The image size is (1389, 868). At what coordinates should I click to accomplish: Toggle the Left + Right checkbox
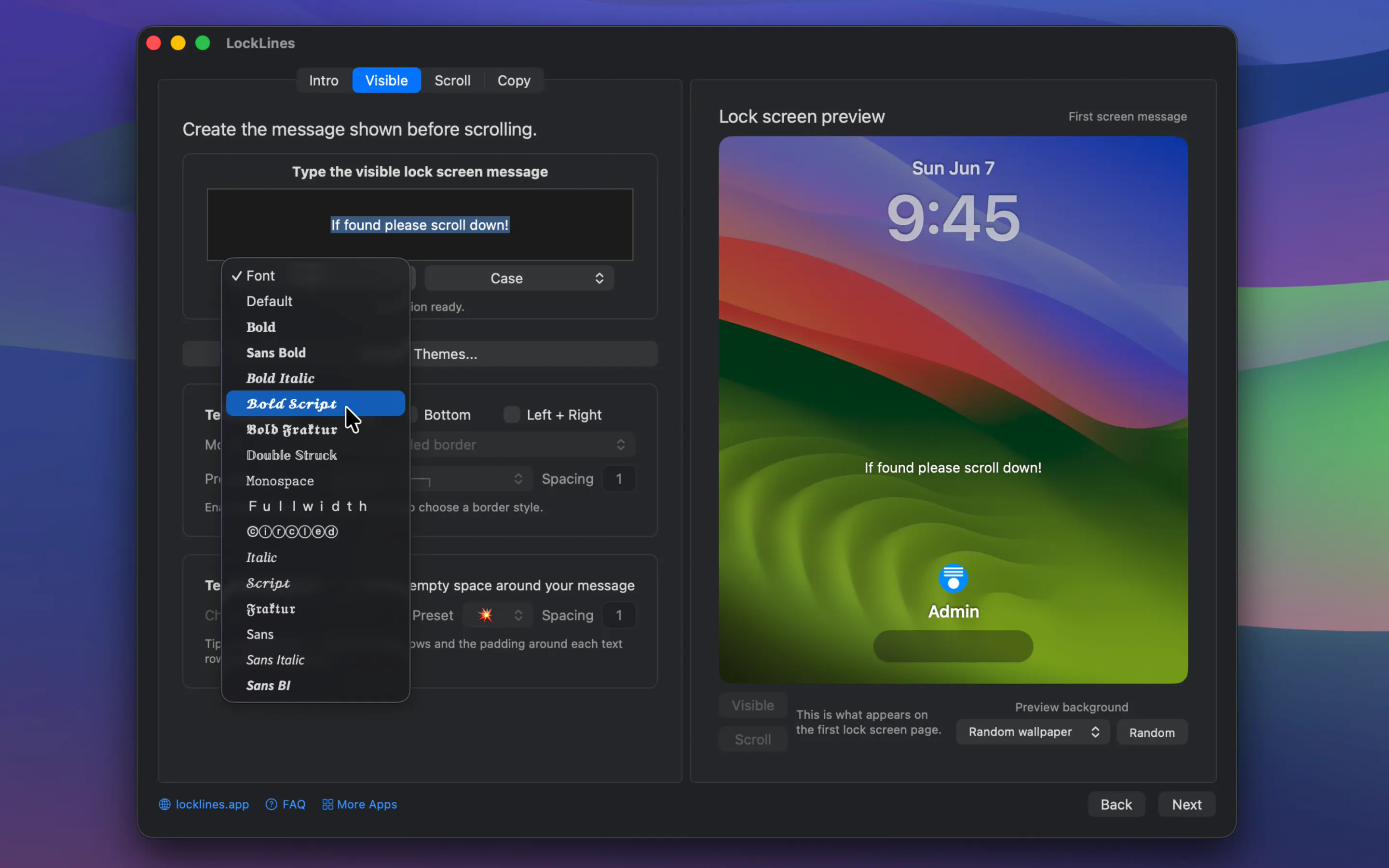511,415
